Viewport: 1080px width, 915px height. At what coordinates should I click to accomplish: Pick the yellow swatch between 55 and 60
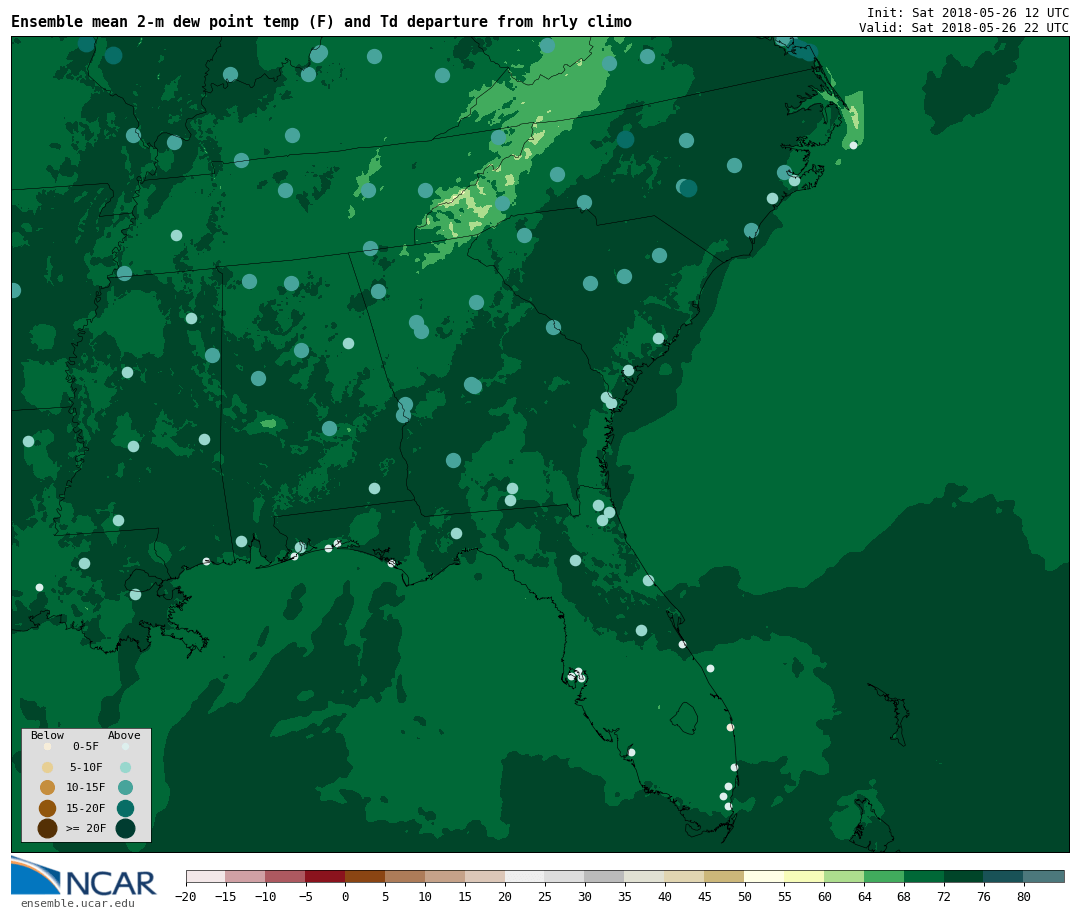coord(805,876)
